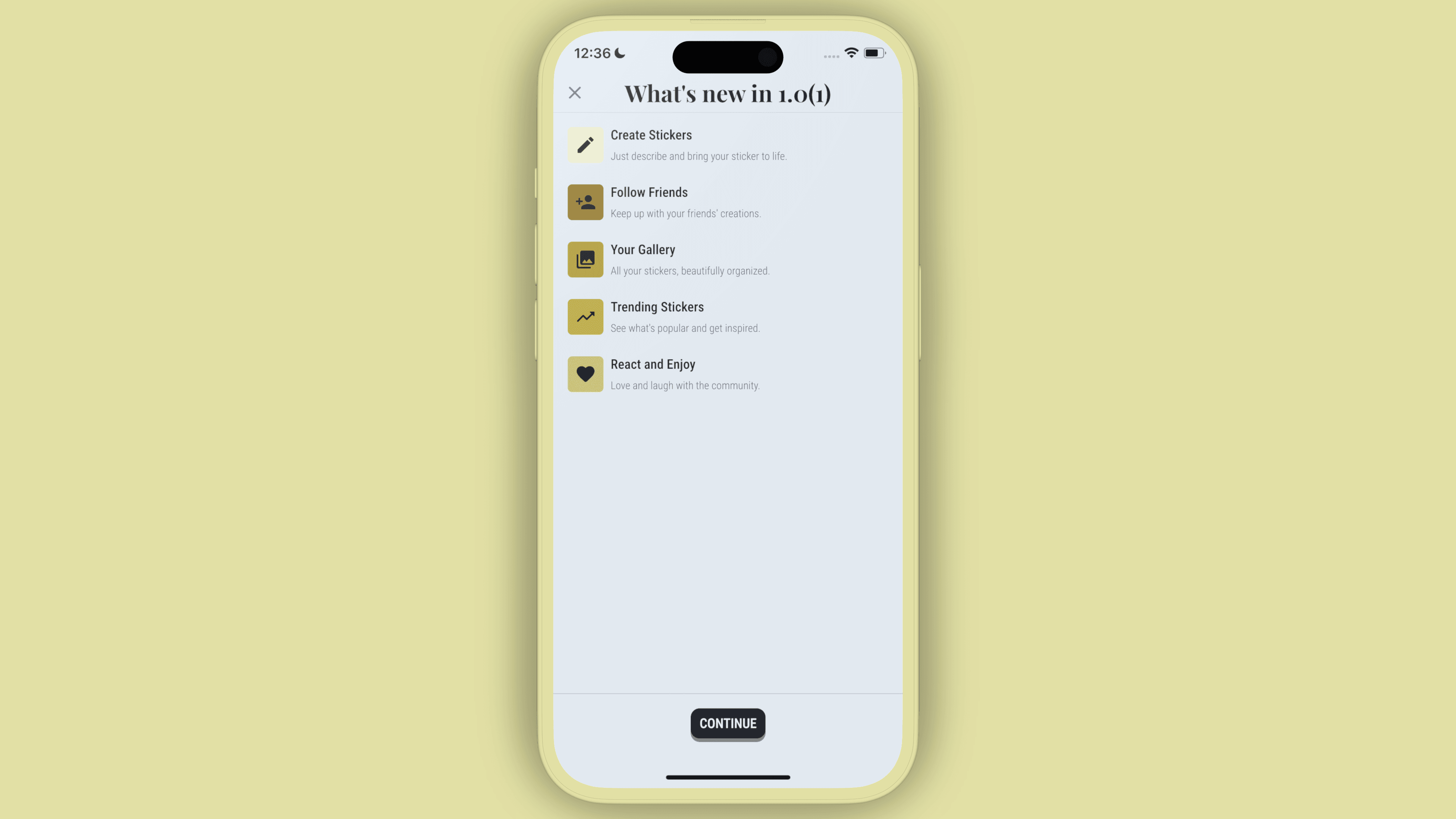This screenshot has width=1456, height=819.
Task: Close the What's New screen
Action: tap(575, 92)
